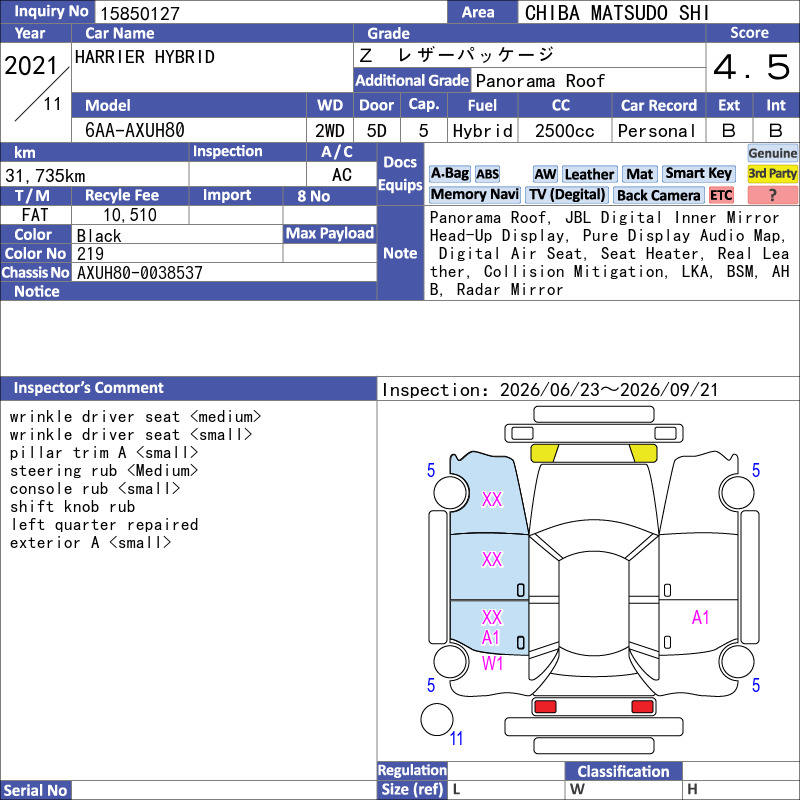Select the Back Camera badge
The height and width of the screenshot is (800, 800).
[x=658, y=195]
